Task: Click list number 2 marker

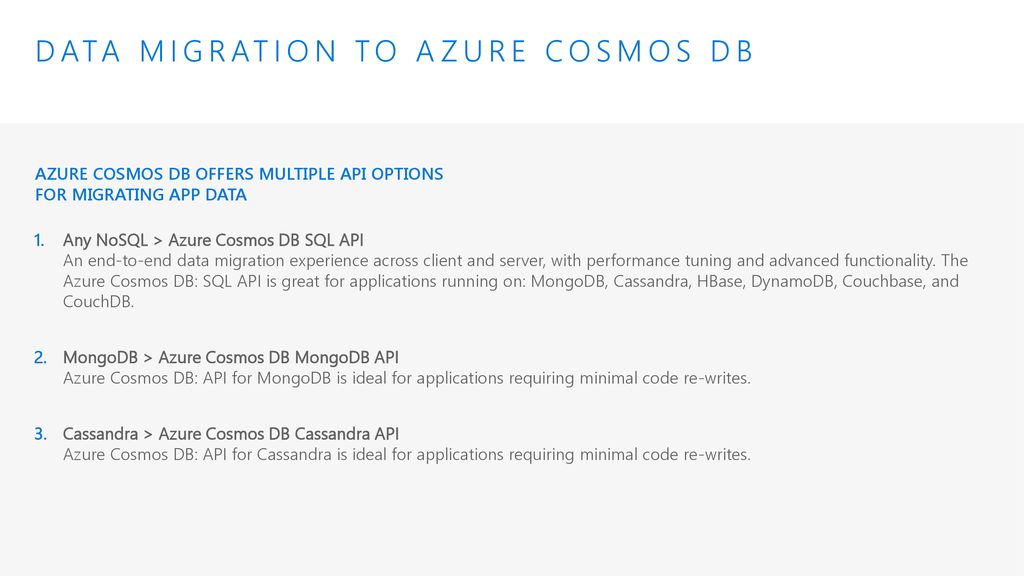Action: (x=40, y=357)
